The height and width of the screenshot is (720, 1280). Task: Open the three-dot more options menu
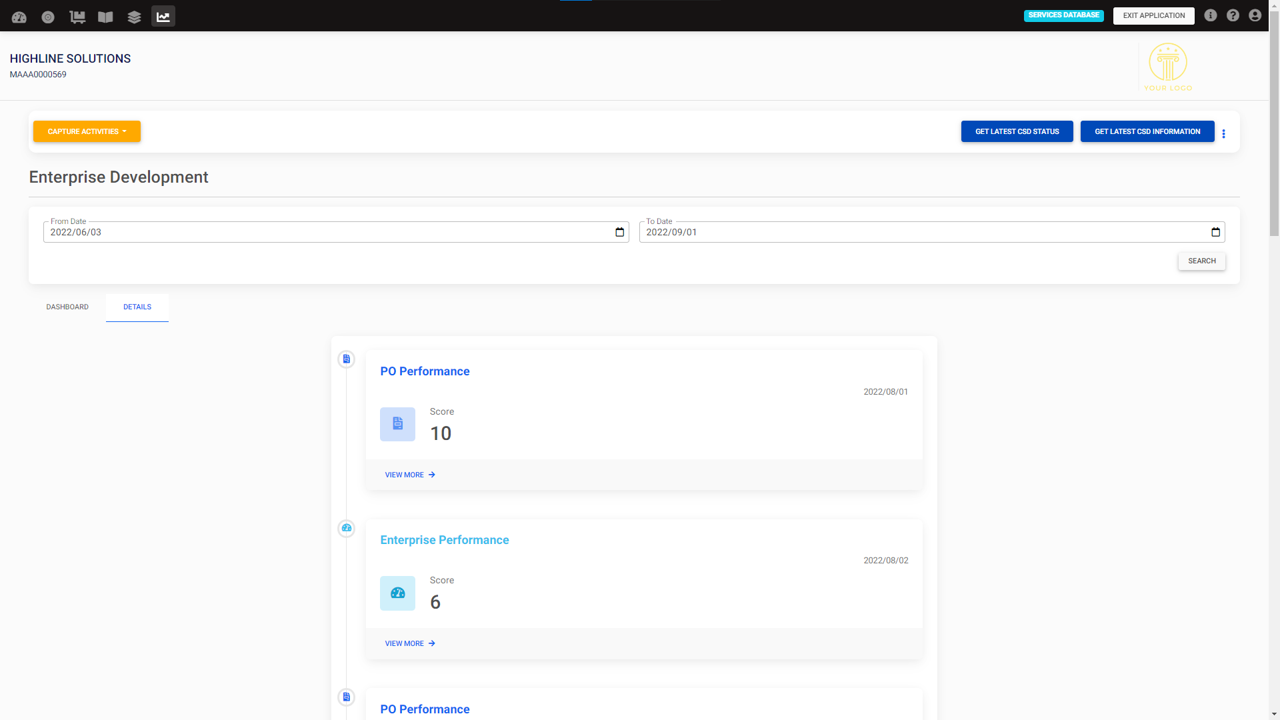coord(1223,133)
